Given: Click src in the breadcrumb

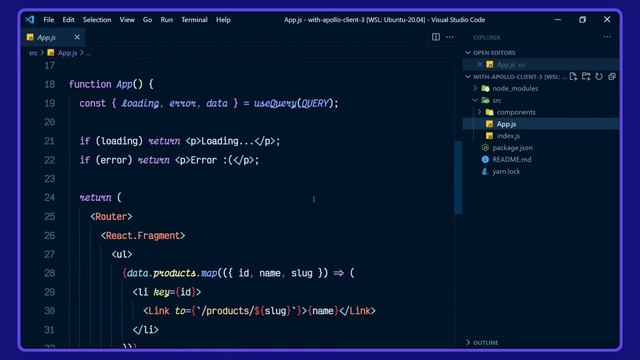Looking at the screenshot, I should coord(33,53).
